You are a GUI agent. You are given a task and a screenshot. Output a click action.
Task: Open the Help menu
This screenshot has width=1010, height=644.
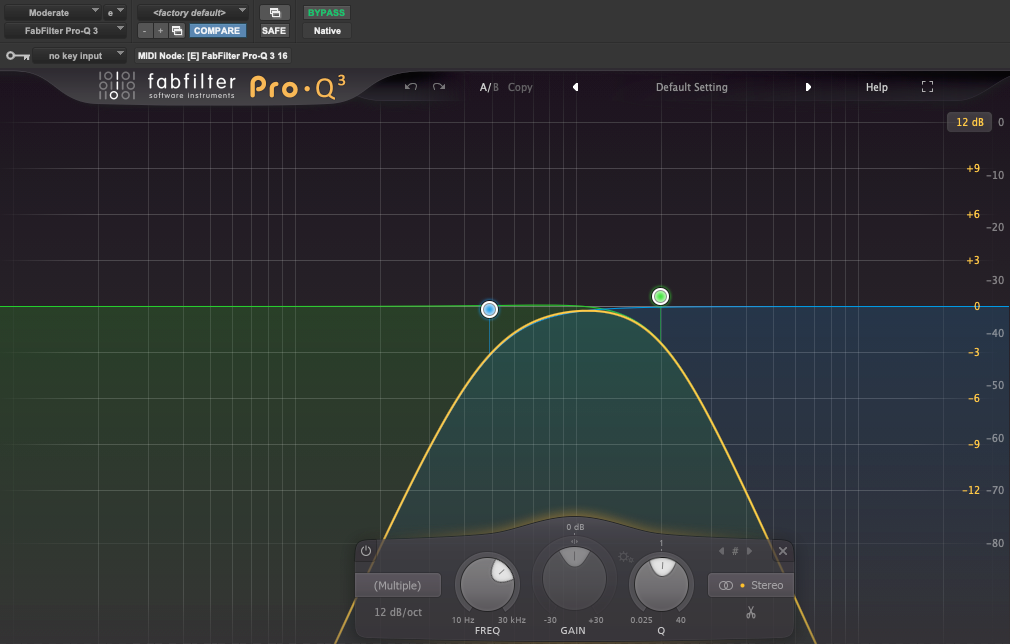877,87
